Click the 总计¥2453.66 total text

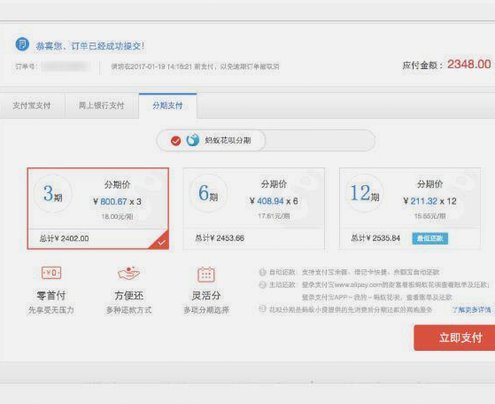coord(220,238)
